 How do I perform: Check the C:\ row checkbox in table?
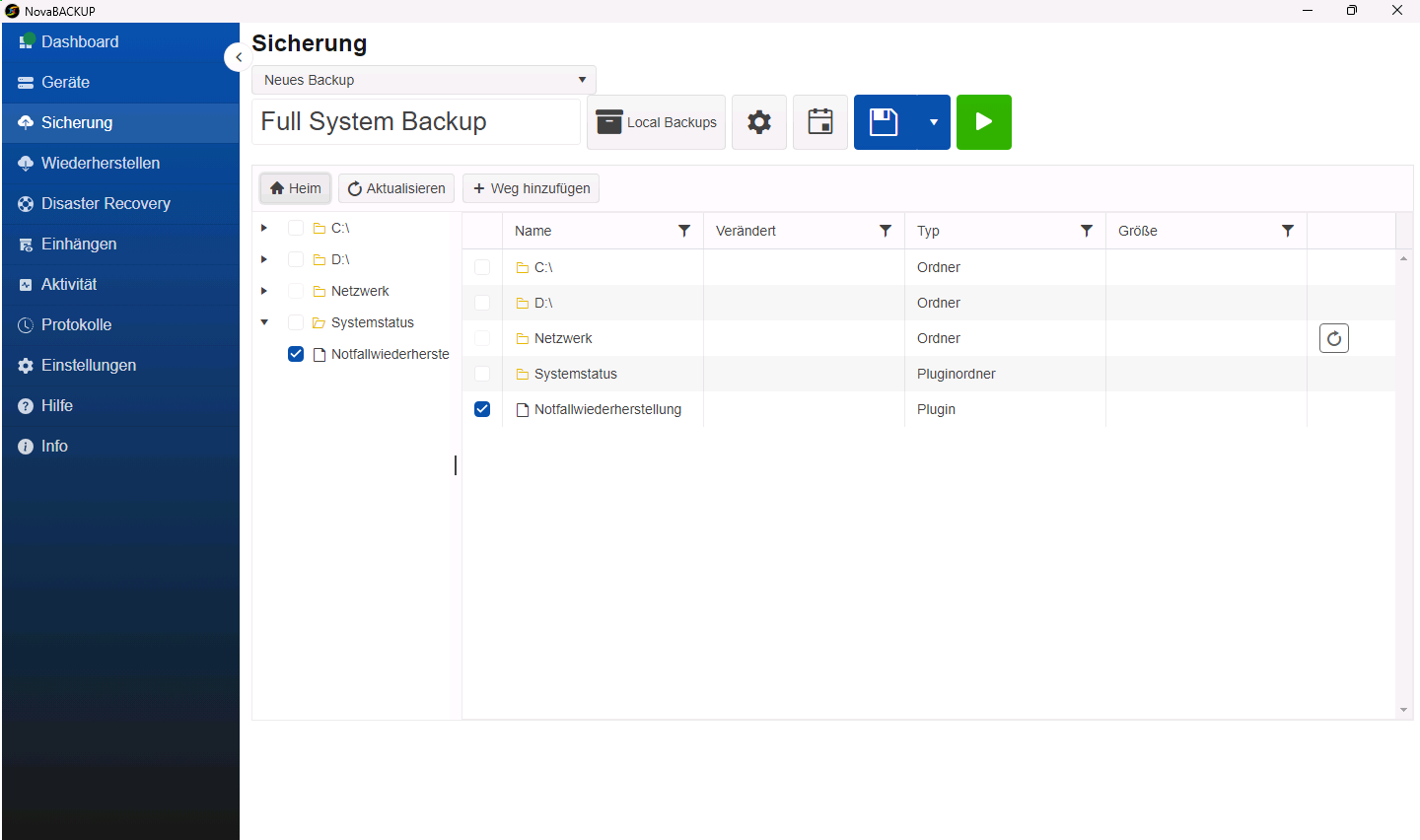coord(482,267)
